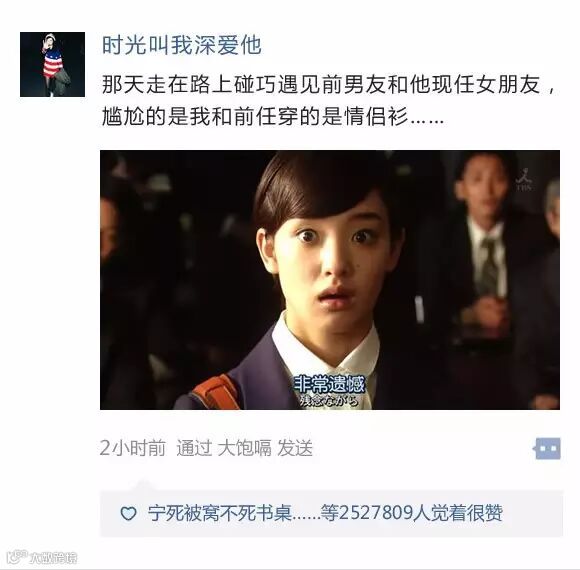
Task: Click the watermark logo at bottom left
Action: coord(41,557)
